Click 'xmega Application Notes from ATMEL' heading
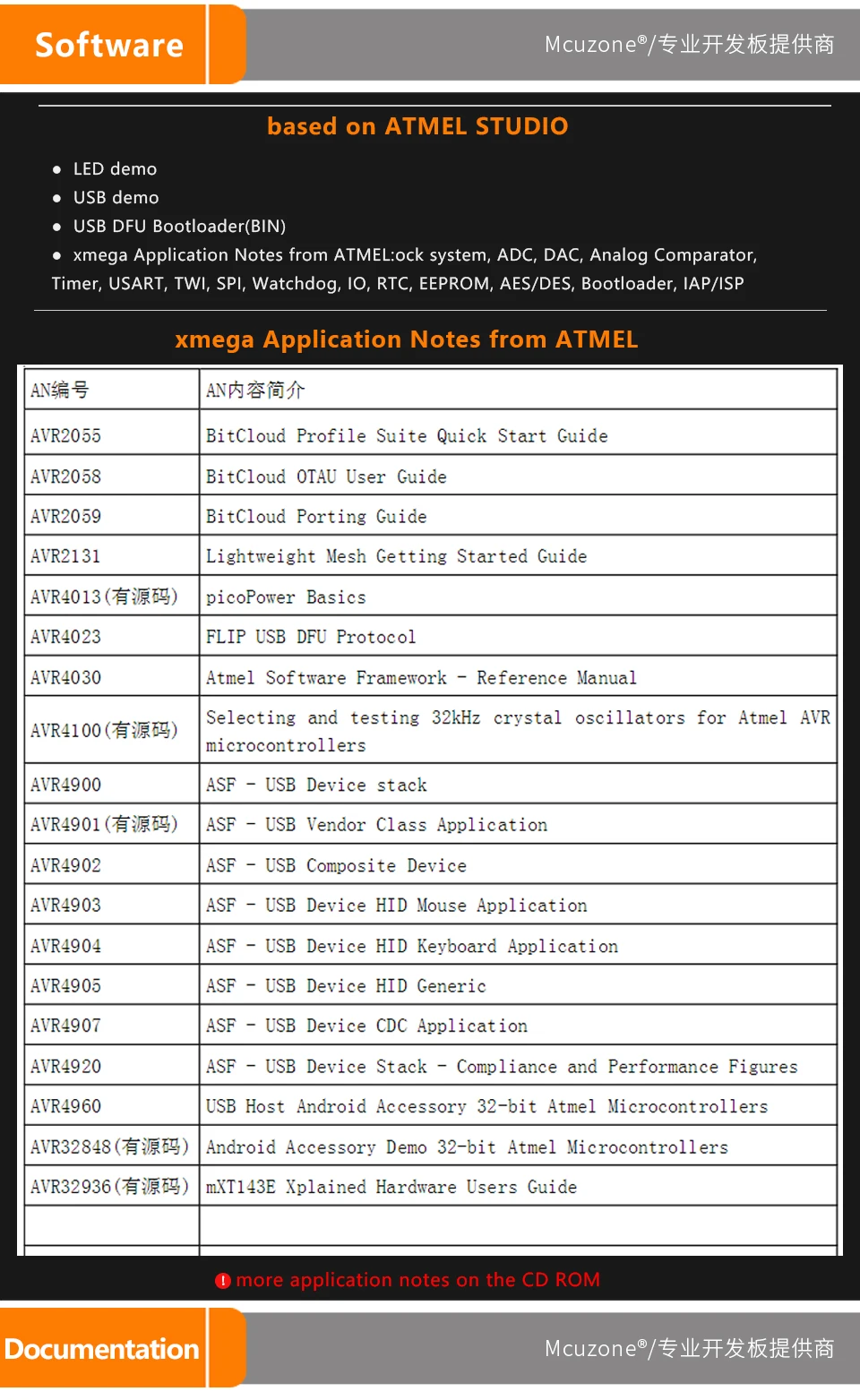Image resolution: width=860 pixels, height=1400 pixels. coord(407,339)
